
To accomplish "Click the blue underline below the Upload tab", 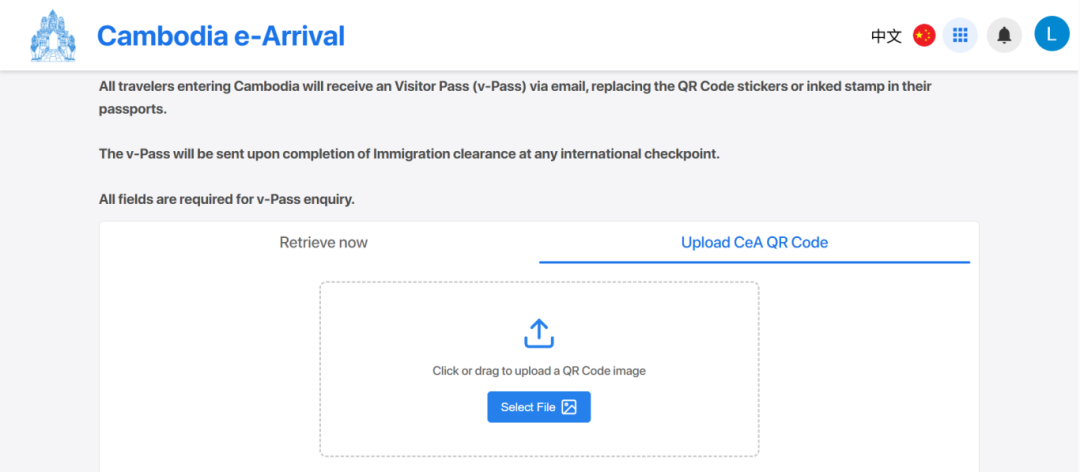I will (754, 262).
